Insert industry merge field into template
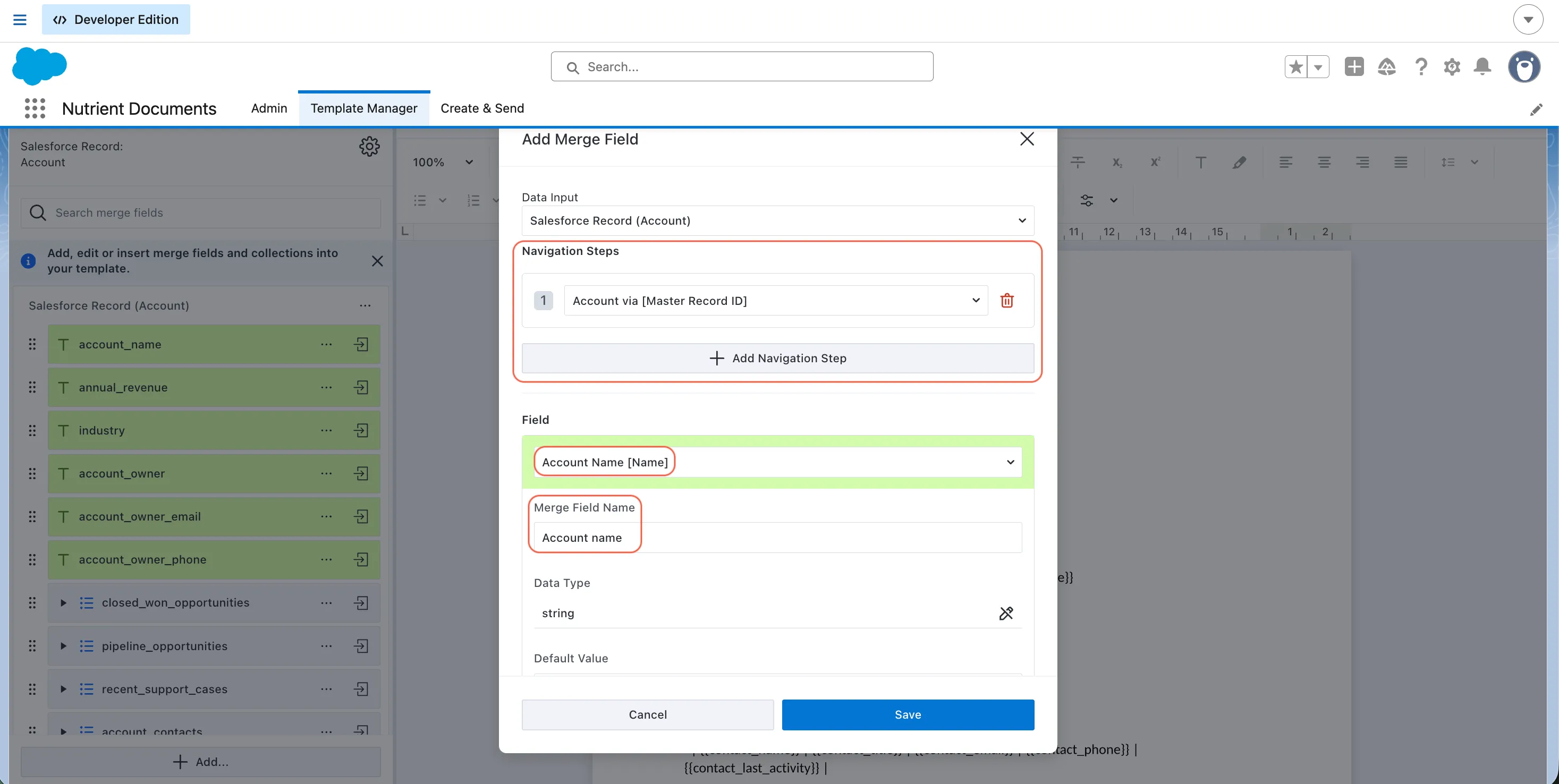1559x784 pixels. tap(361, 430)
